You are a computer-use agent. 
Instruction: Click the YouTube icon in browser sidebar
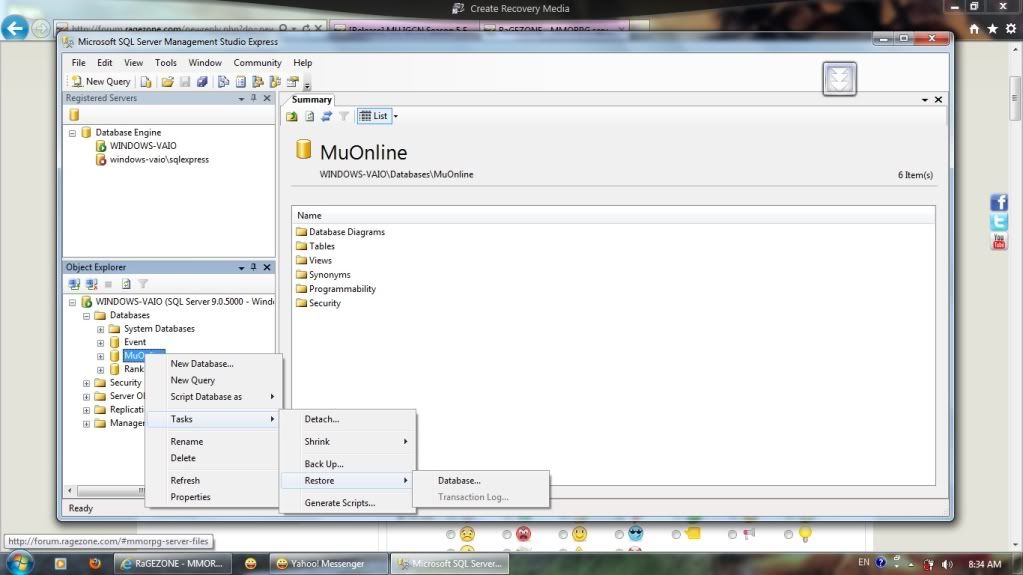[998, 241]
